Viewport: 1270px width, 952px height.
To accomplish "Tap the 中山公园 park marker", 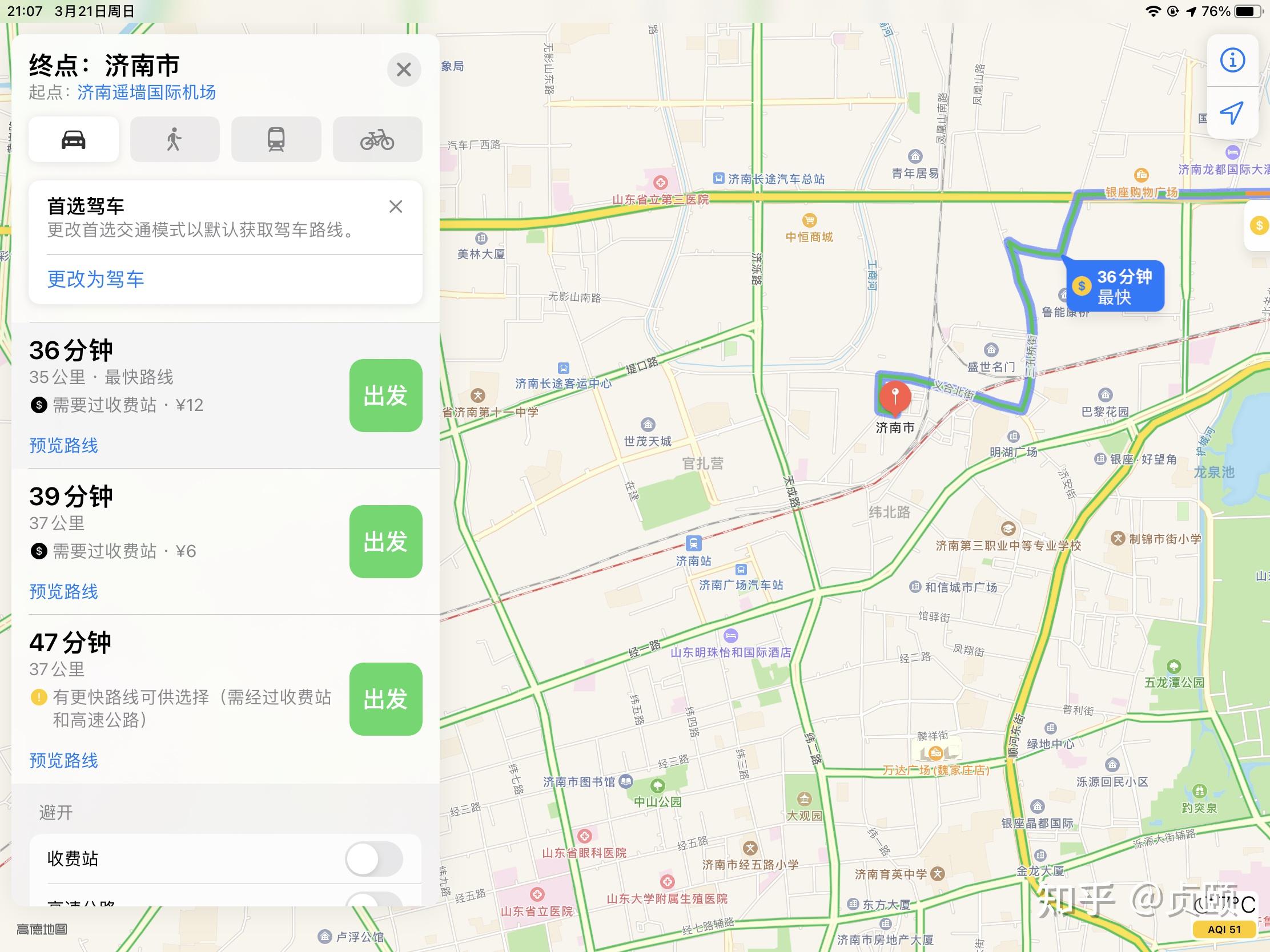I will point(658,785).
